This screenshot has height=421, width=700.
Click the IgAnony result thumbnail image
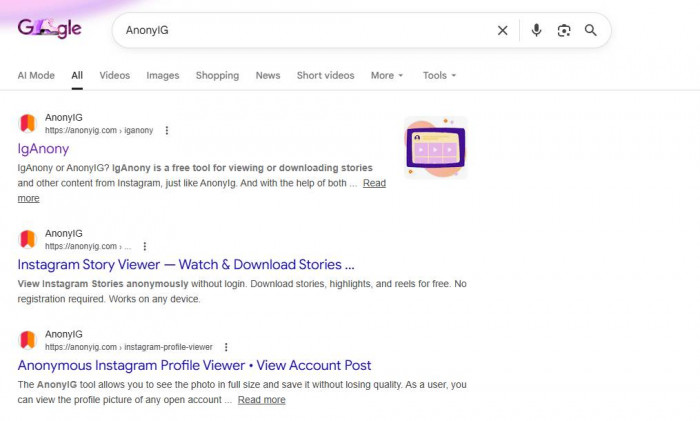coord(434,147)
